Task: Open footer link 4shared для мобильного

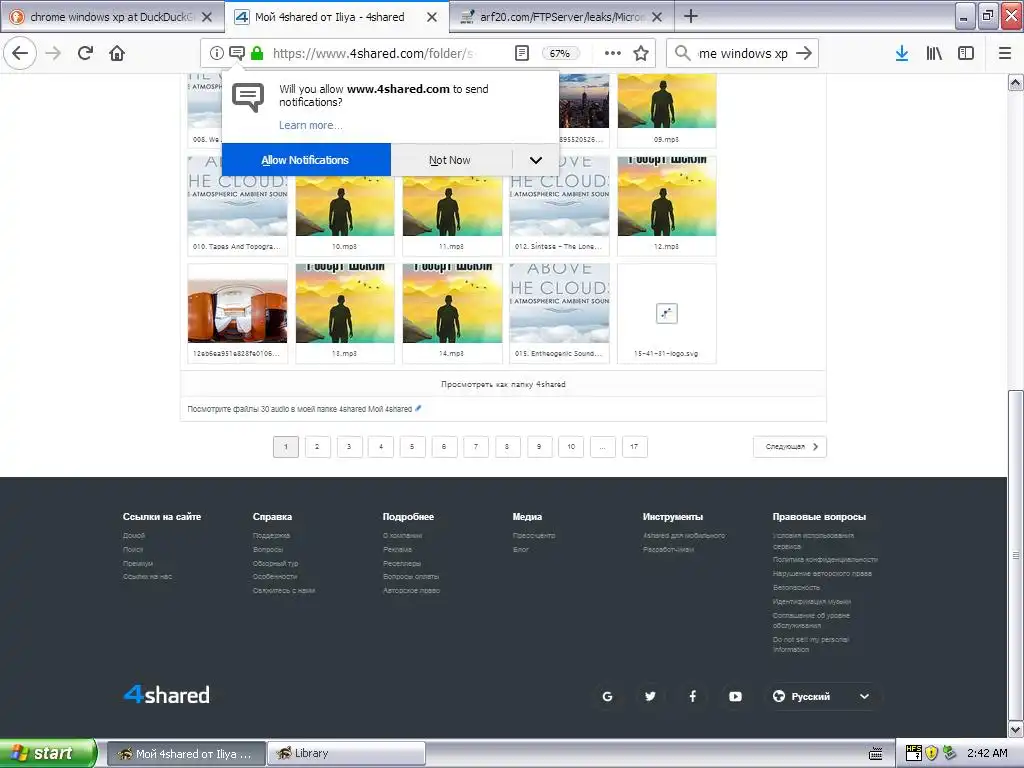Action: tap(684, 536)
